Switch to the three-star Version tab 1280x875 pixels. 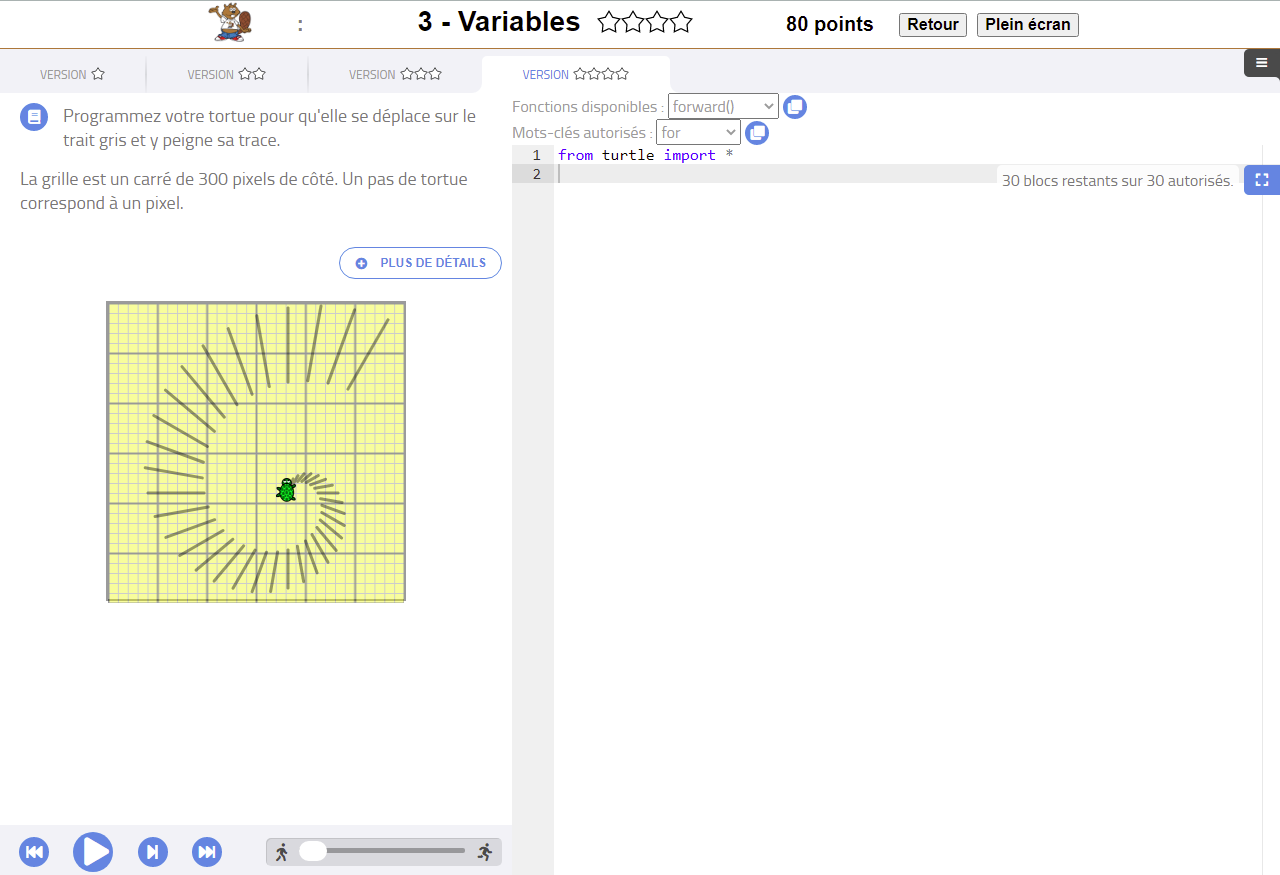pos(395,74)
